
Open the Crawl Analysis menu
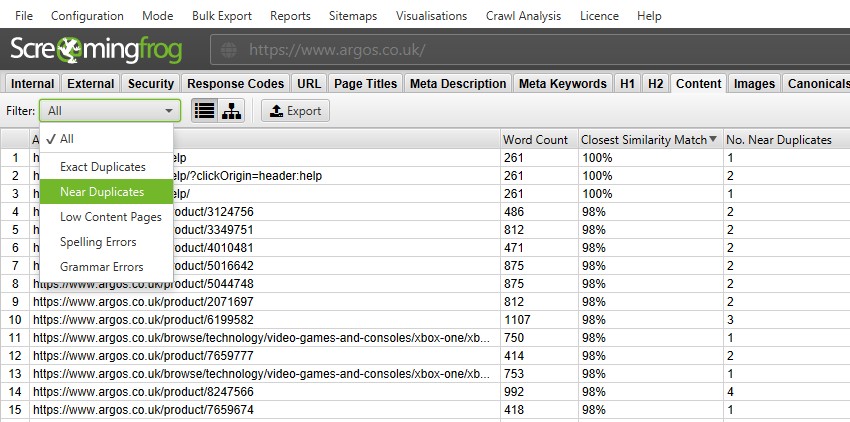523,16
